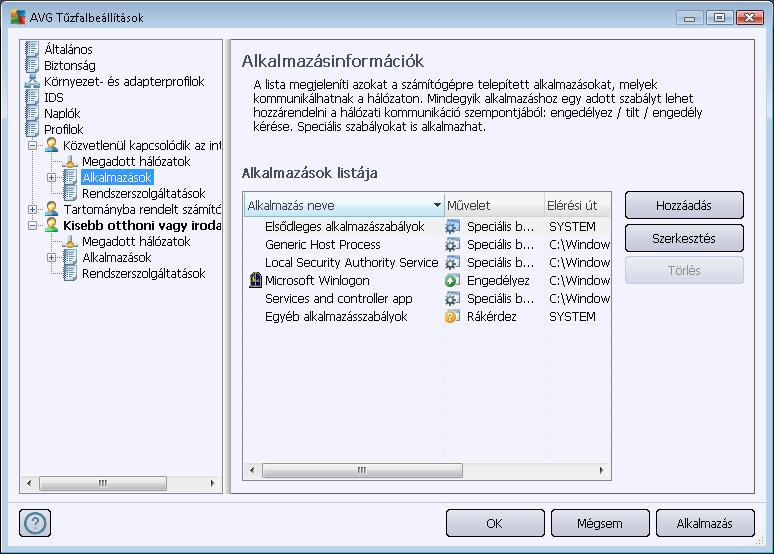774x554 pixels.
Task: Click the application list horizontal scrollbar thumb
Action: tap(362, 470)
